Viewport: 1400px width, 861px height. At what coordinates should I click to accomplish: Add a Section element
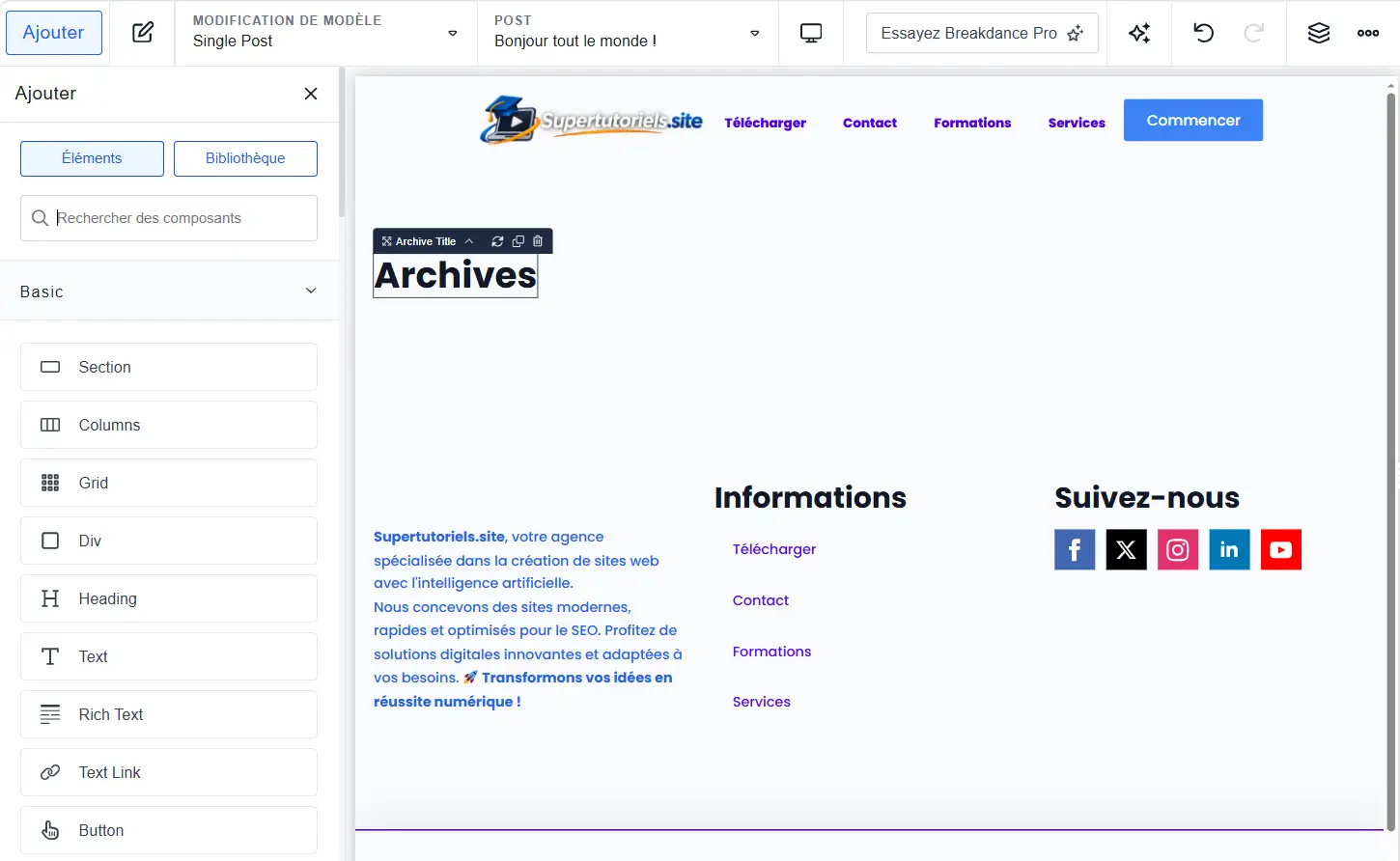(169, 367)
